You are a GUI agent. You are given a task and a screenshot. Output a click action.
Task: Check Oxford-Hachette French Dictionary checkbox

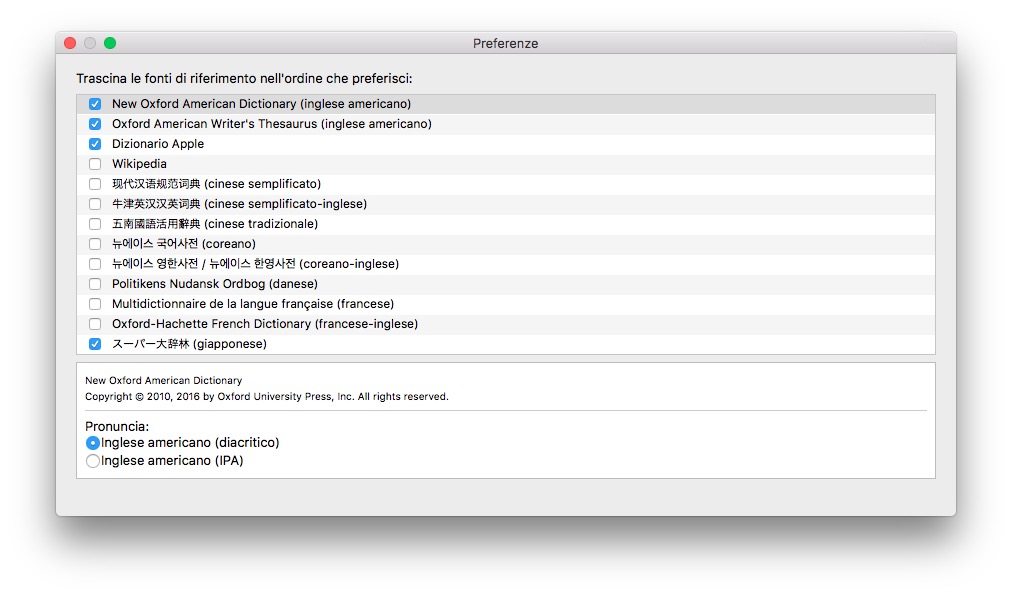coord(95,324)
